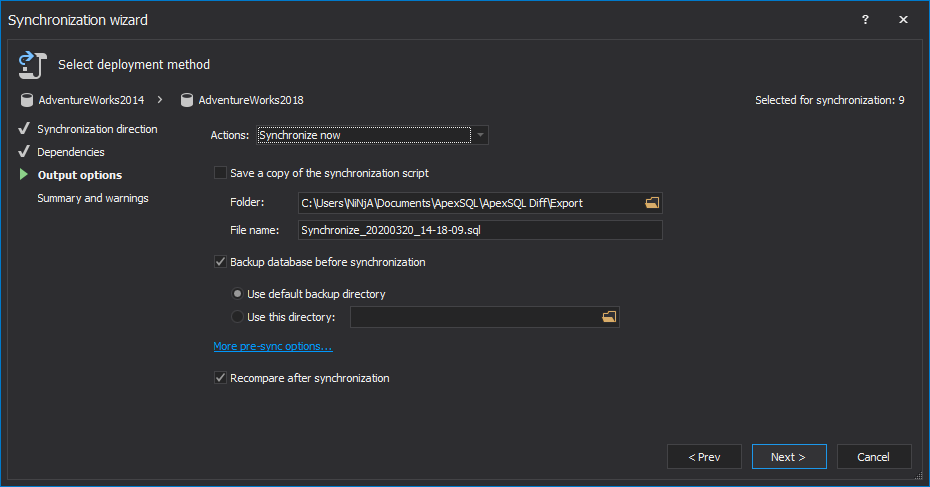This screenshot has height=487, width=930.
Task: Select Use this directory radio option
Action: (237, 317)
